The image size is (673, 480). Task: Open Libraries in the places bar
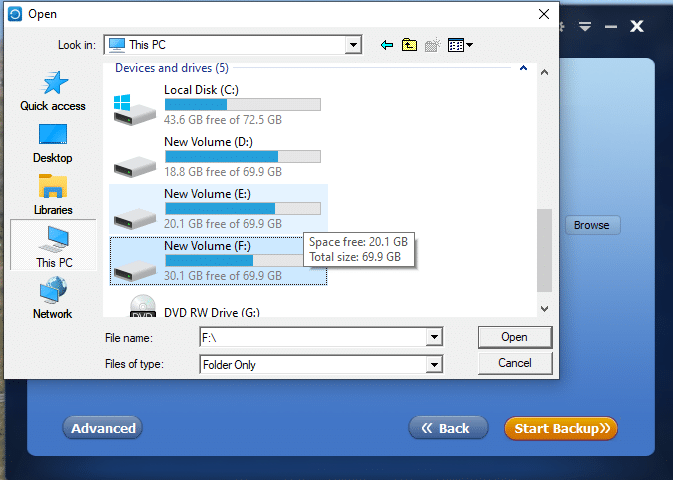[53, 195]
